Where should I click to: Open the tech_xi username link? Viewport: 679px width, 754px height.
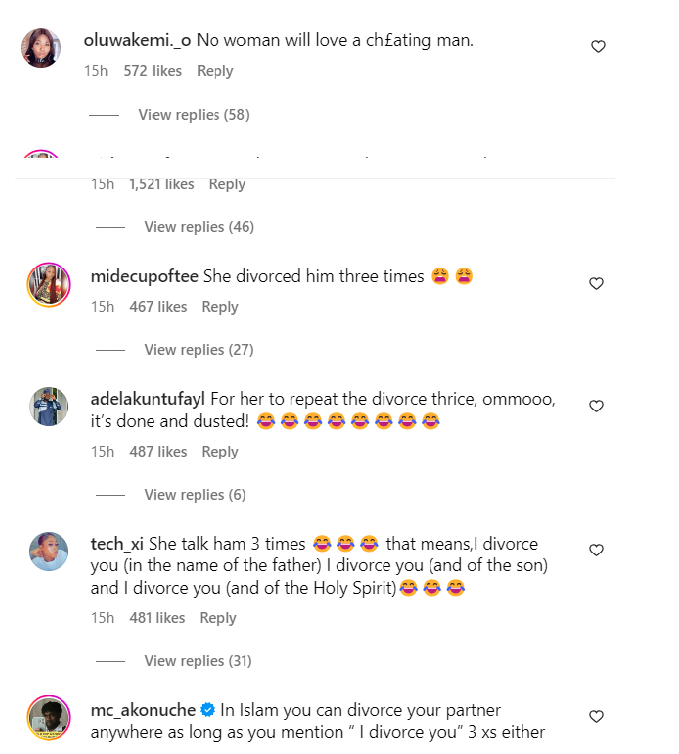pyautogui.click(x=117, y=545)
